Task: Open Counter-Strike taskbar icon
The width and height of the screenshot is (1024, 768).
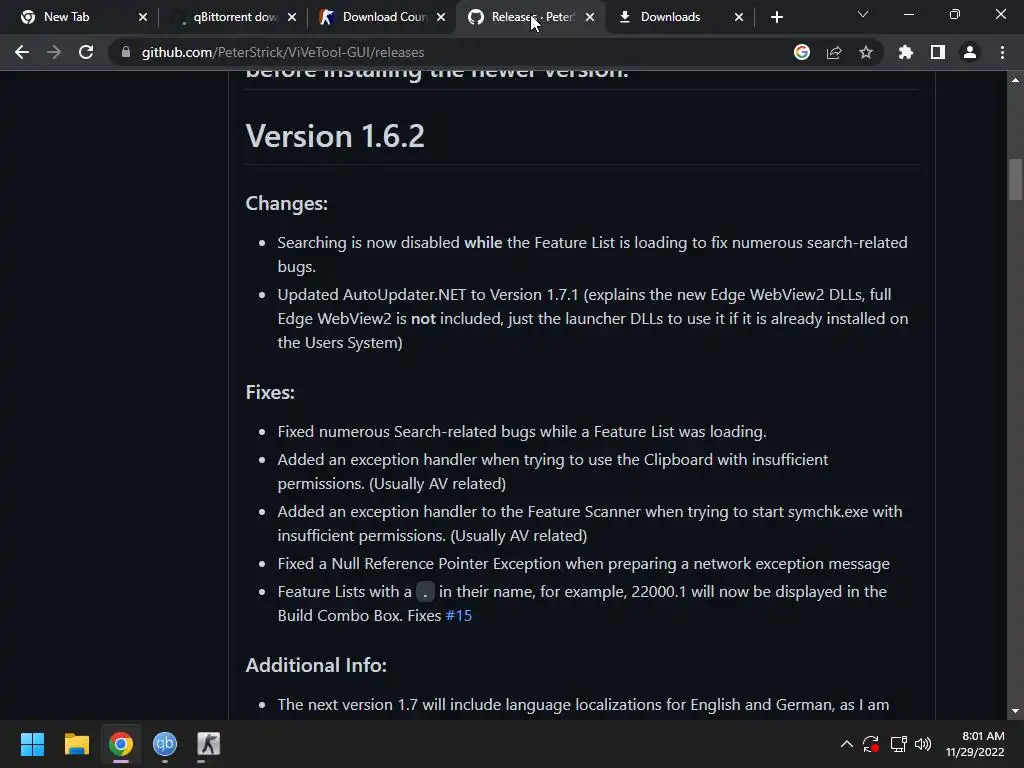Action: tap(209, 744)
